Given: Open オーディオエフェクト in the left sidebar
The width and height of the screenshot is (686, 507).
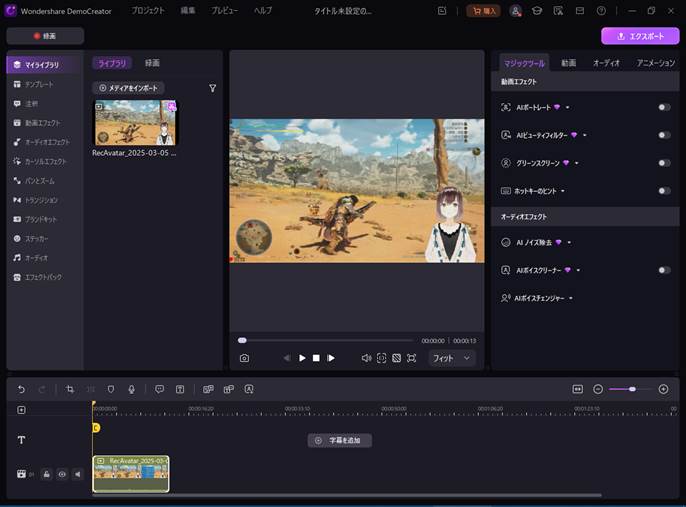Looking at the screenshot, I should (x=45, y=142).
